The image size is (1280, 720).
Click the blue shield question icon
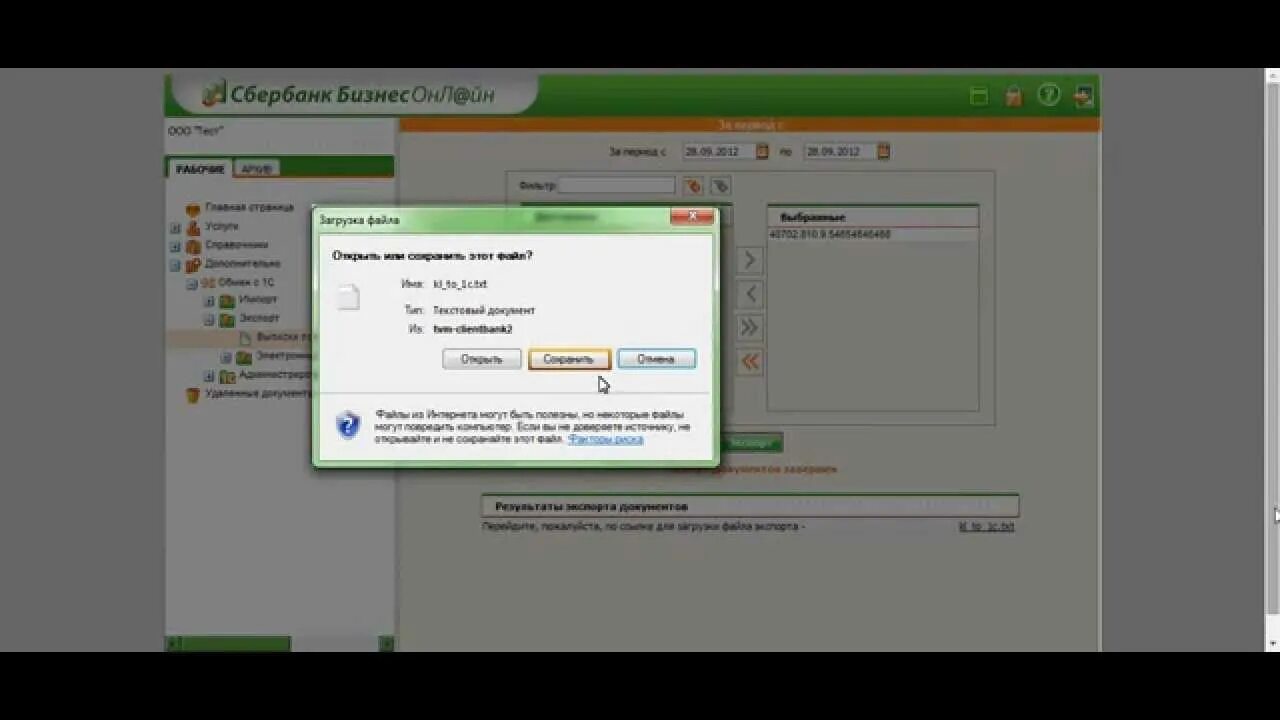pos(347,425)
